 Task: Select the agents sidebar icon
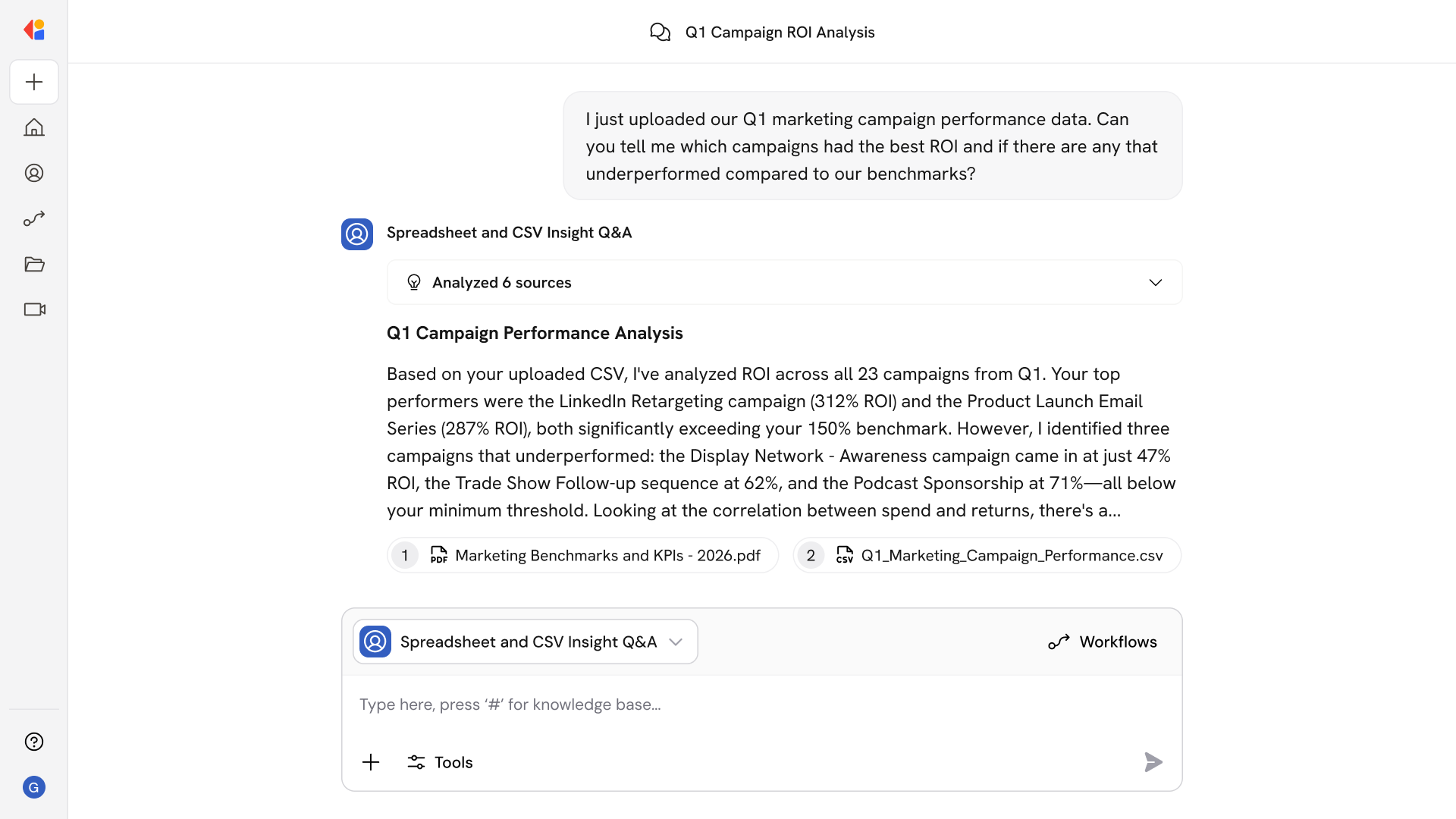coord(34,173)
